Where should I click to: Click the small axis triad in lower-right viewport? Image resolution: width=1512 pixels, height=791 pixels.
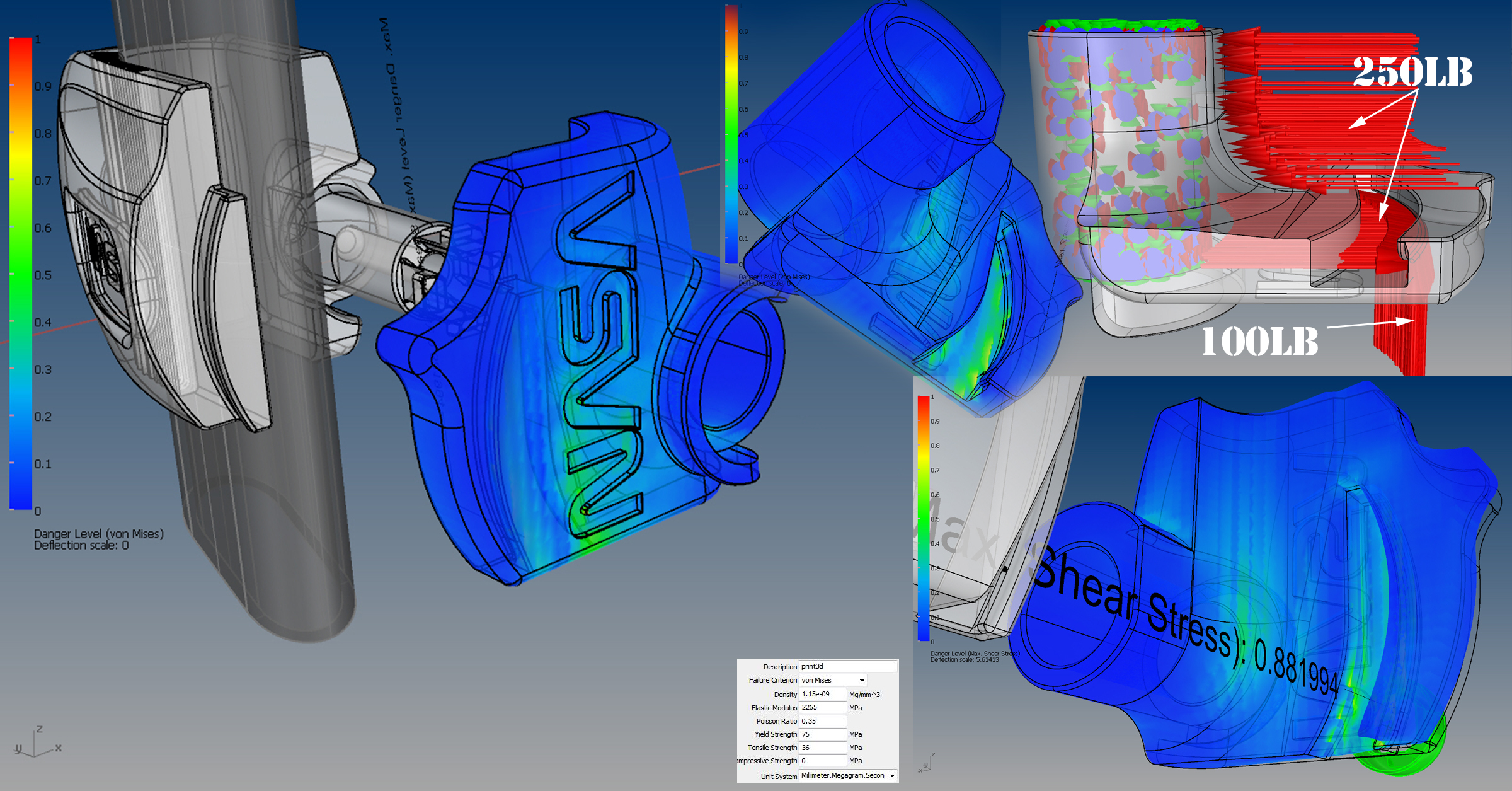click(x=927, y=763)
